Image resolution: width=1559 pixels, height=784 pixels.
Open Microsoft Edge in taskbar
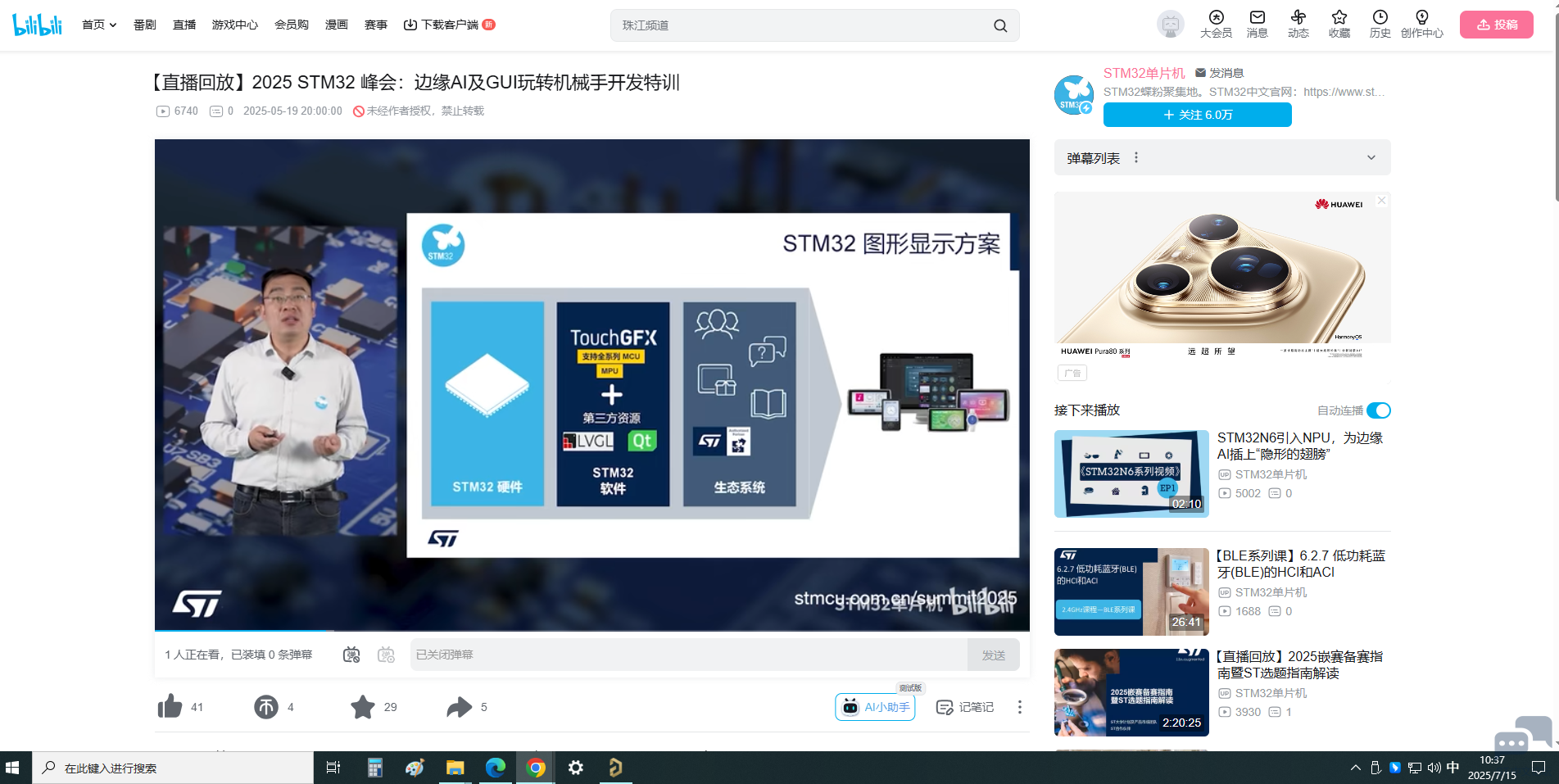click(496, 768)
